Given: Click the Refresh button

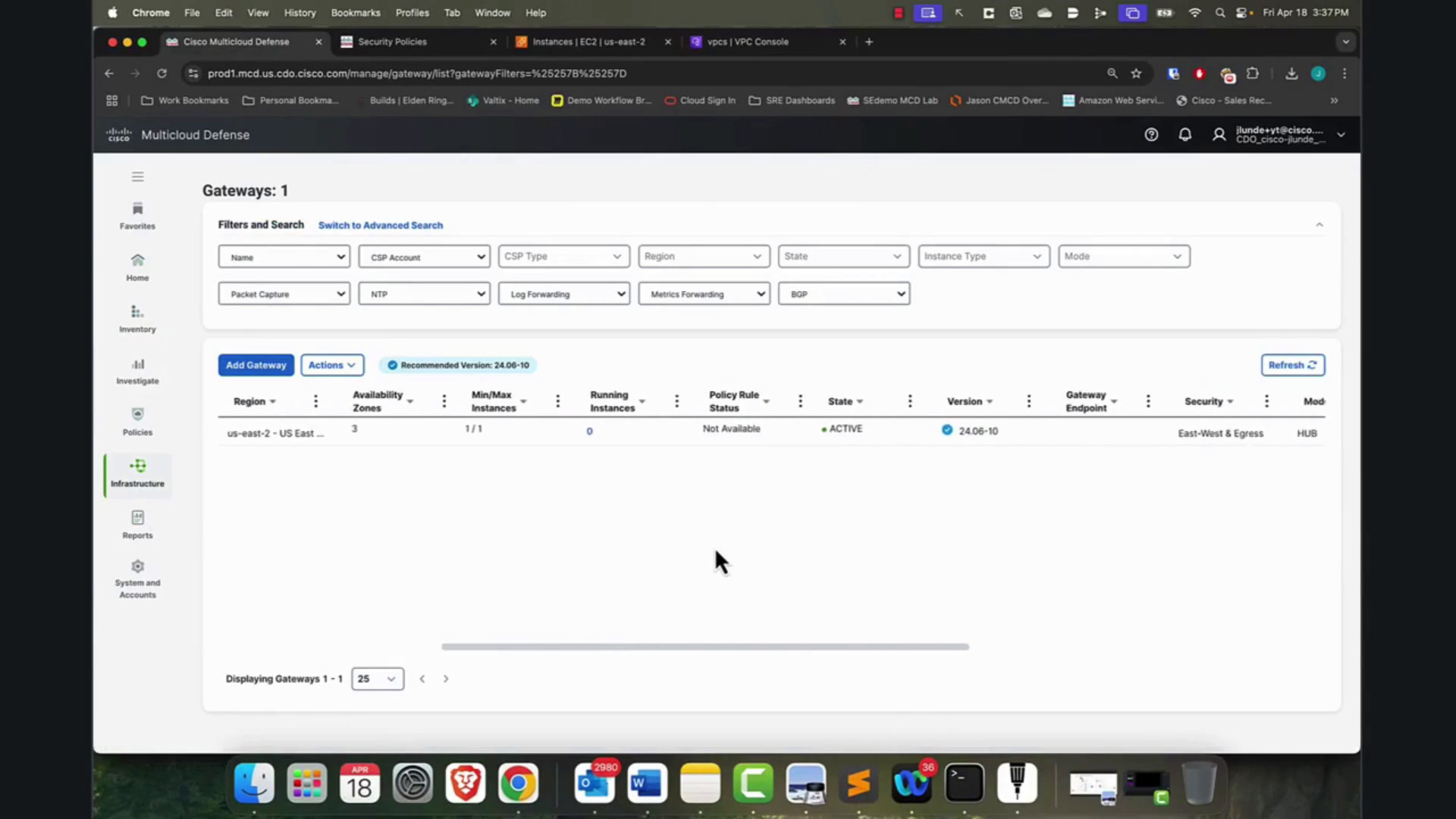Looking at the screenshot, I should tap(1293, 365).
